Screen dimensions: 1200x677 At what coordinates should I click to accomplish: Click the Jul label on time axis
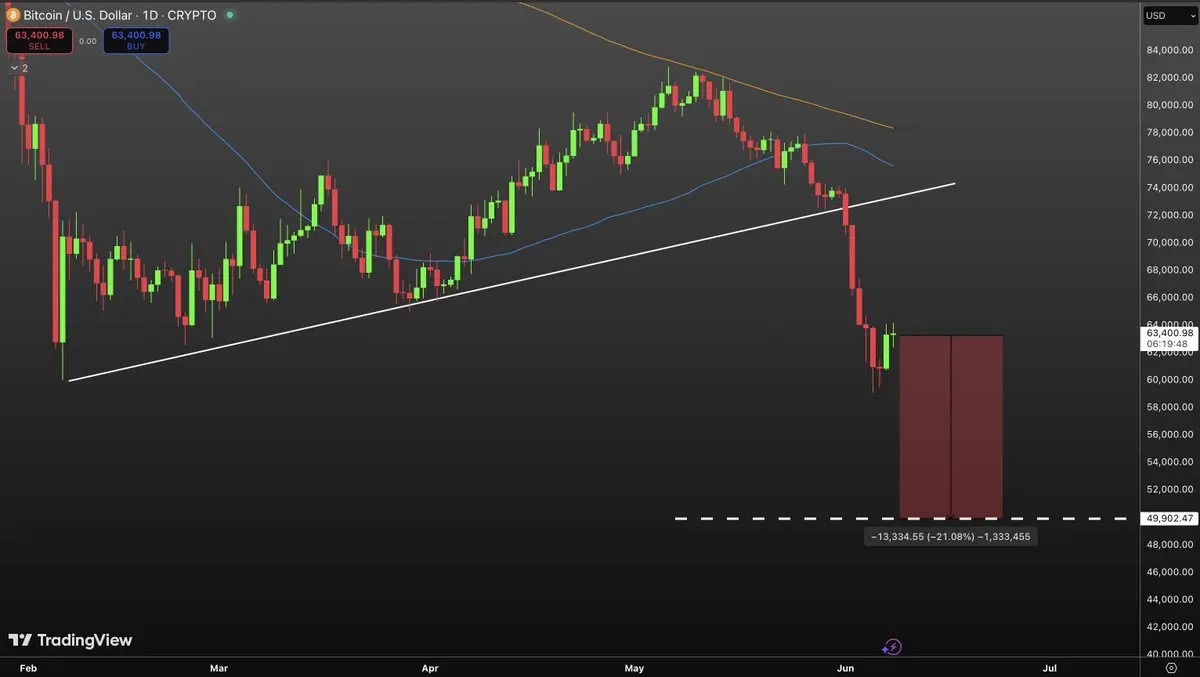click(x=1050, y=667)
